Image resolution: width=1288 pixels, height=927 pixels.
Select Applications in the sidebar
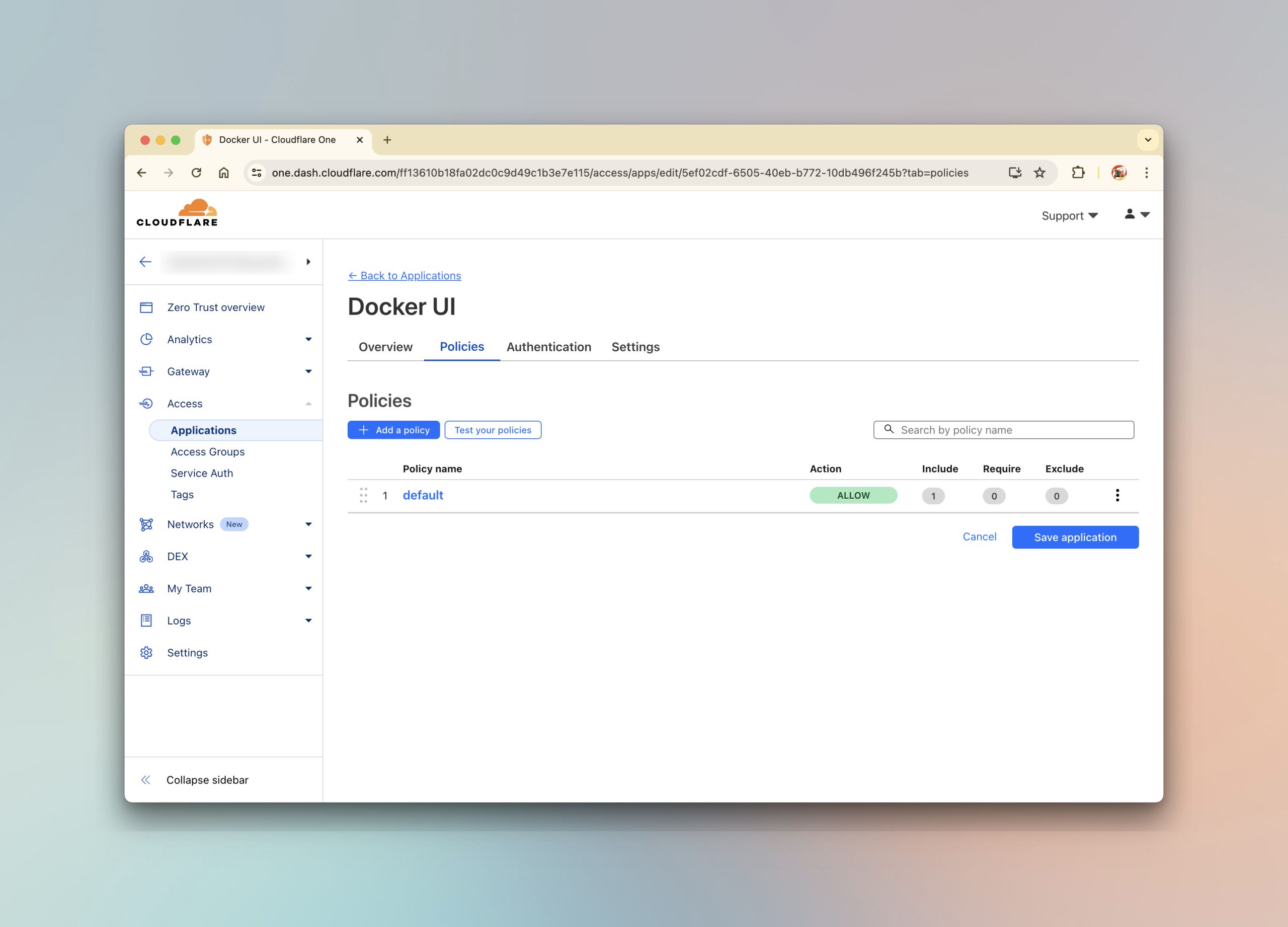tap(235, 431)
